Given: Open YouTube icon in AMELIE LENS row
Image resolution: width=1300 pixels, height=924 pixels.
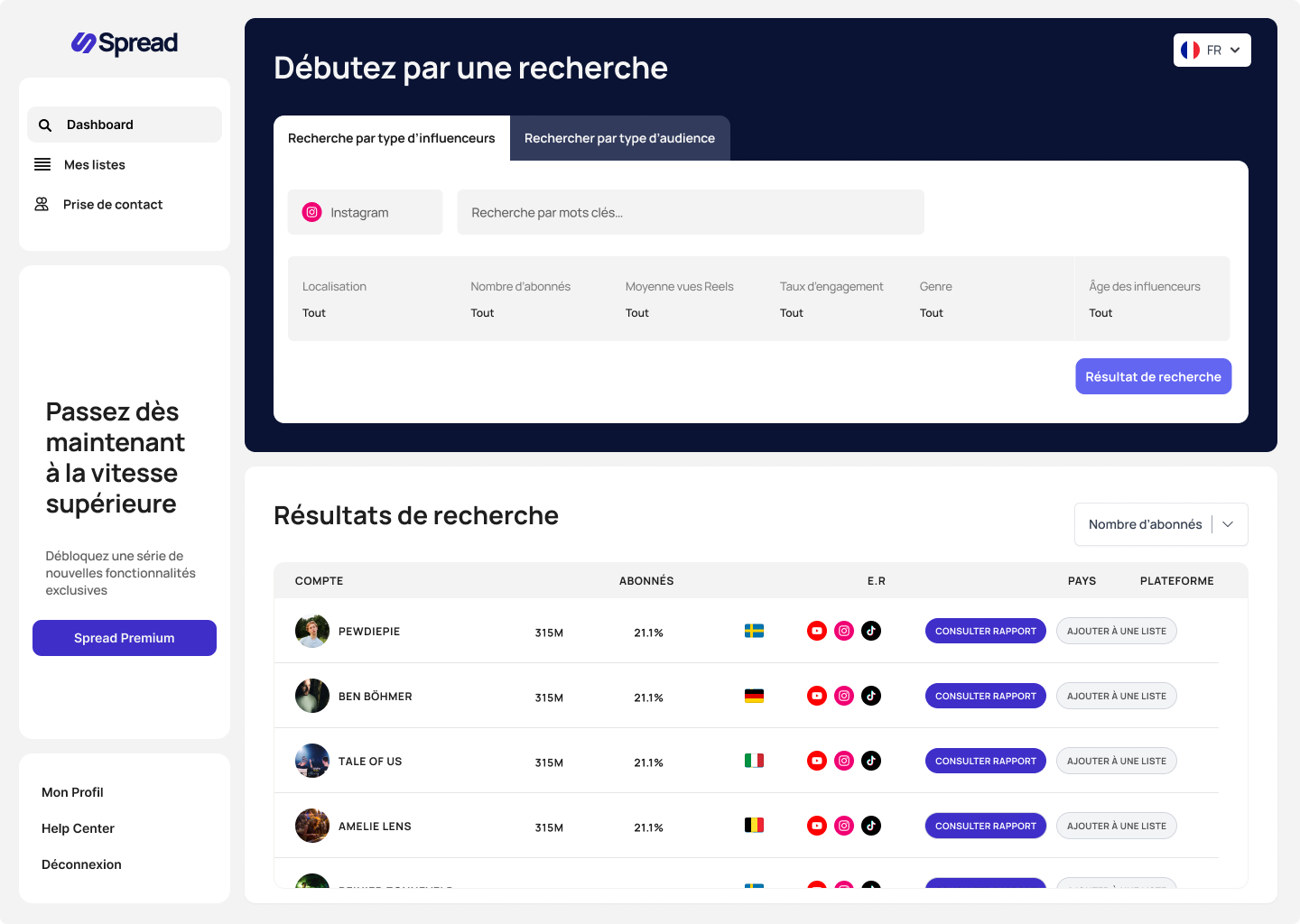Looking at the screenshot, I should pos(817,826).
